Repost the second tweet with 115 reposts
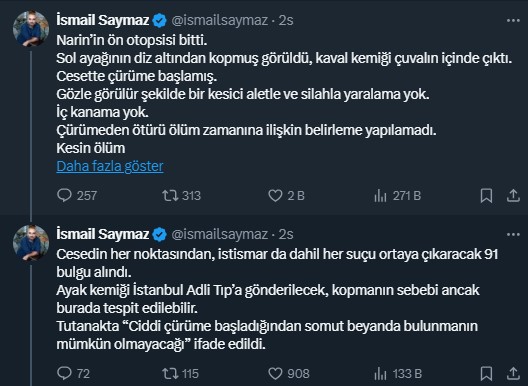Screen dimensions: 528x386 [x=180, y=373]
